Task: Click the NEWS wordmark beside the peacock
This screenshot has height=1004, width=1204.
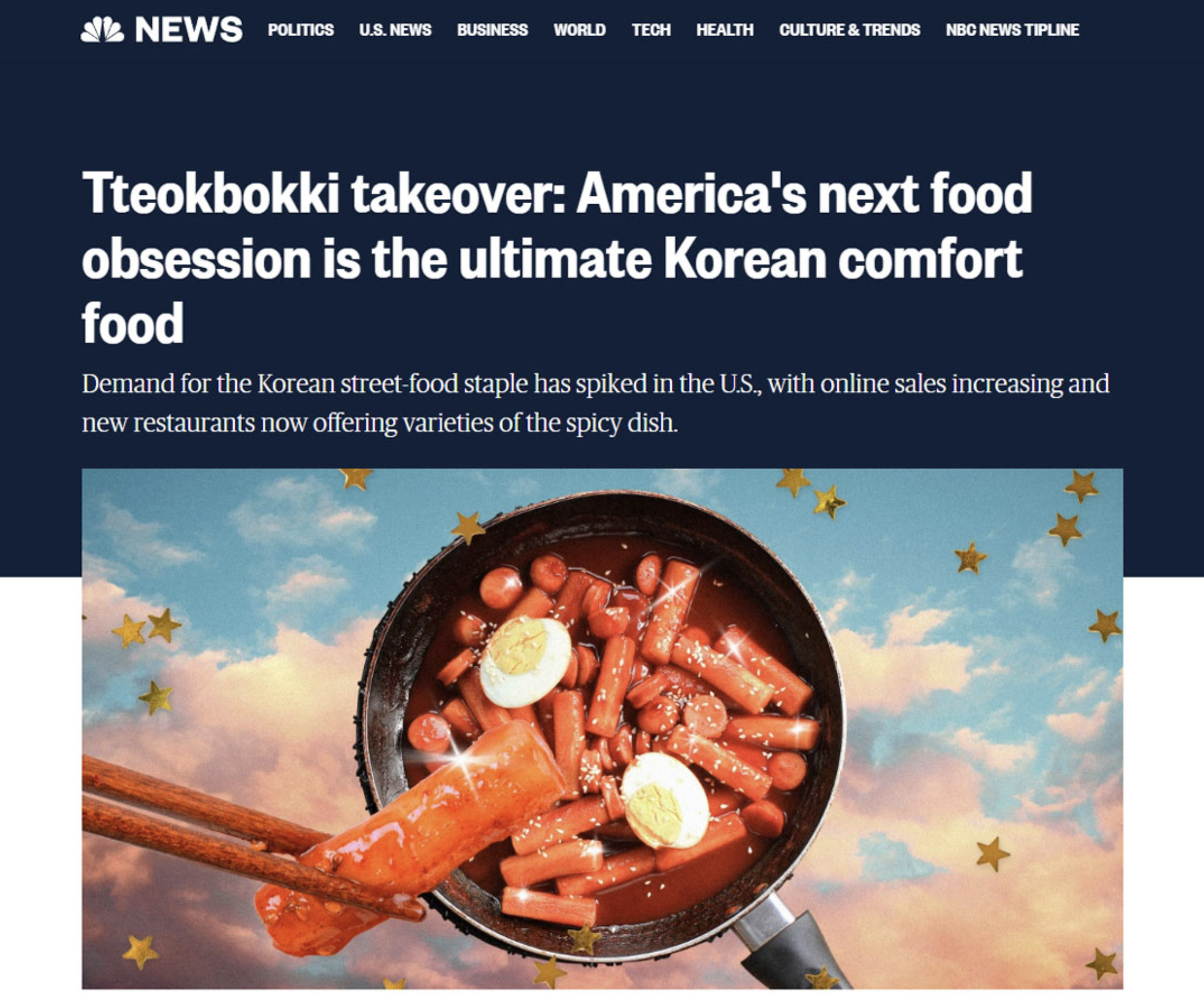Action: click(189, 29)
